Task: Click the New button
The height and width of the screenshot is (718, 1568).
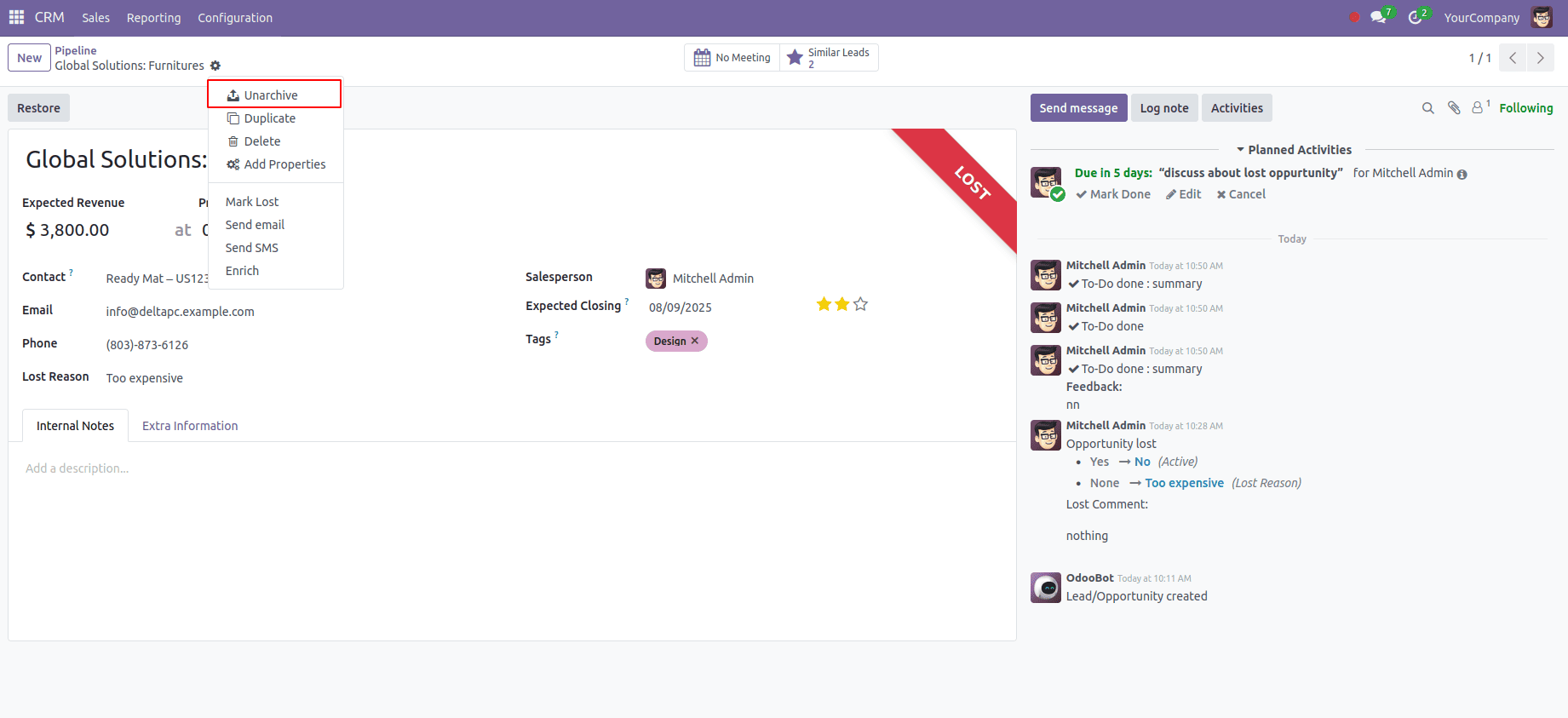Action: (x=29, y=58)
